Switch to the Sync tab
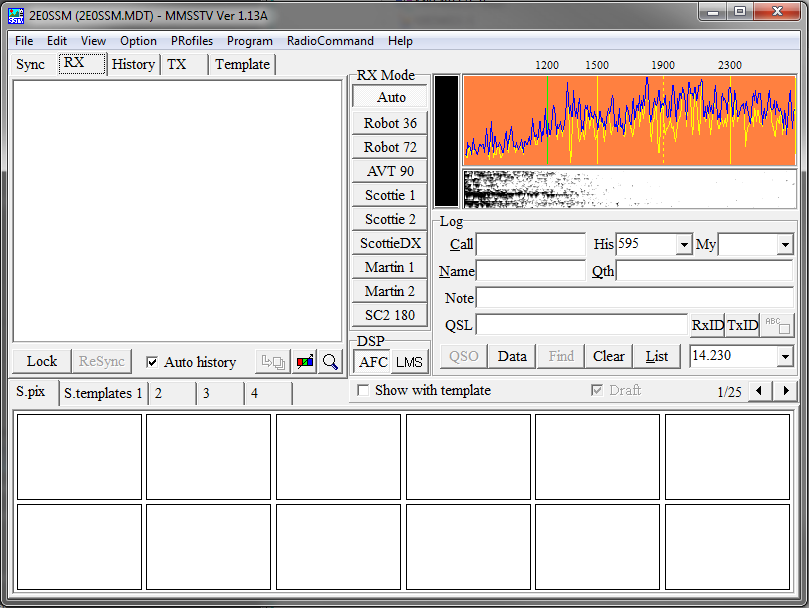The height and width of the screenshot is (608, 809). point(30,65)
